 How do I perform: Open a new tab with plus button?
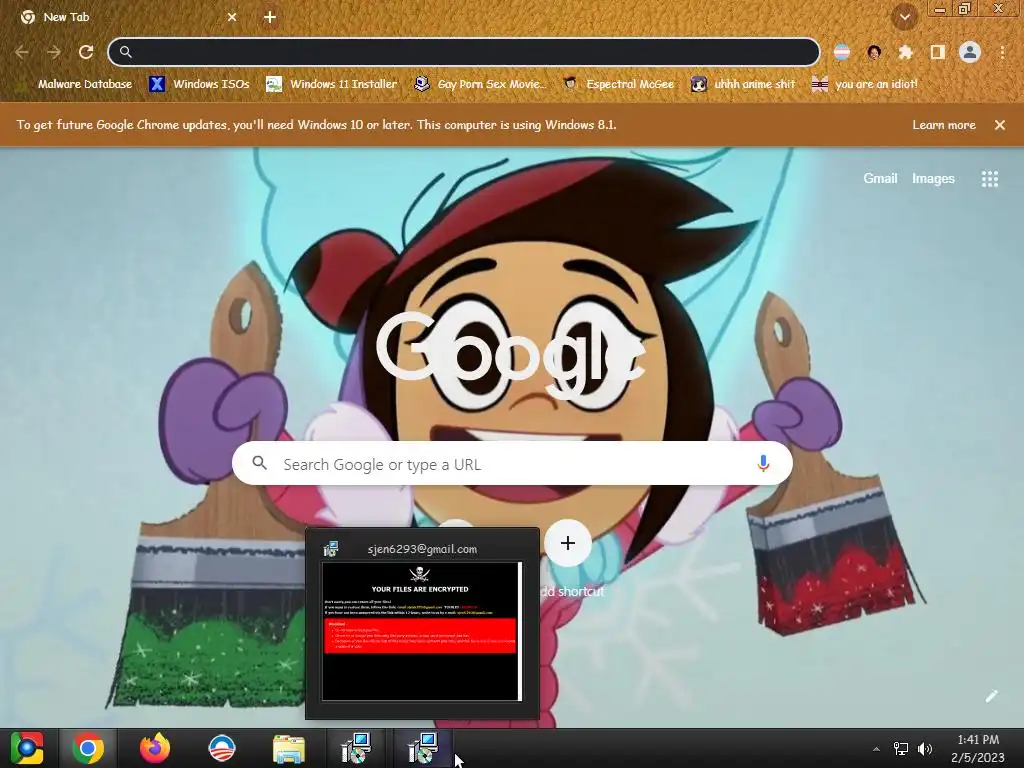pyautogui.click(x=270, y=17)
